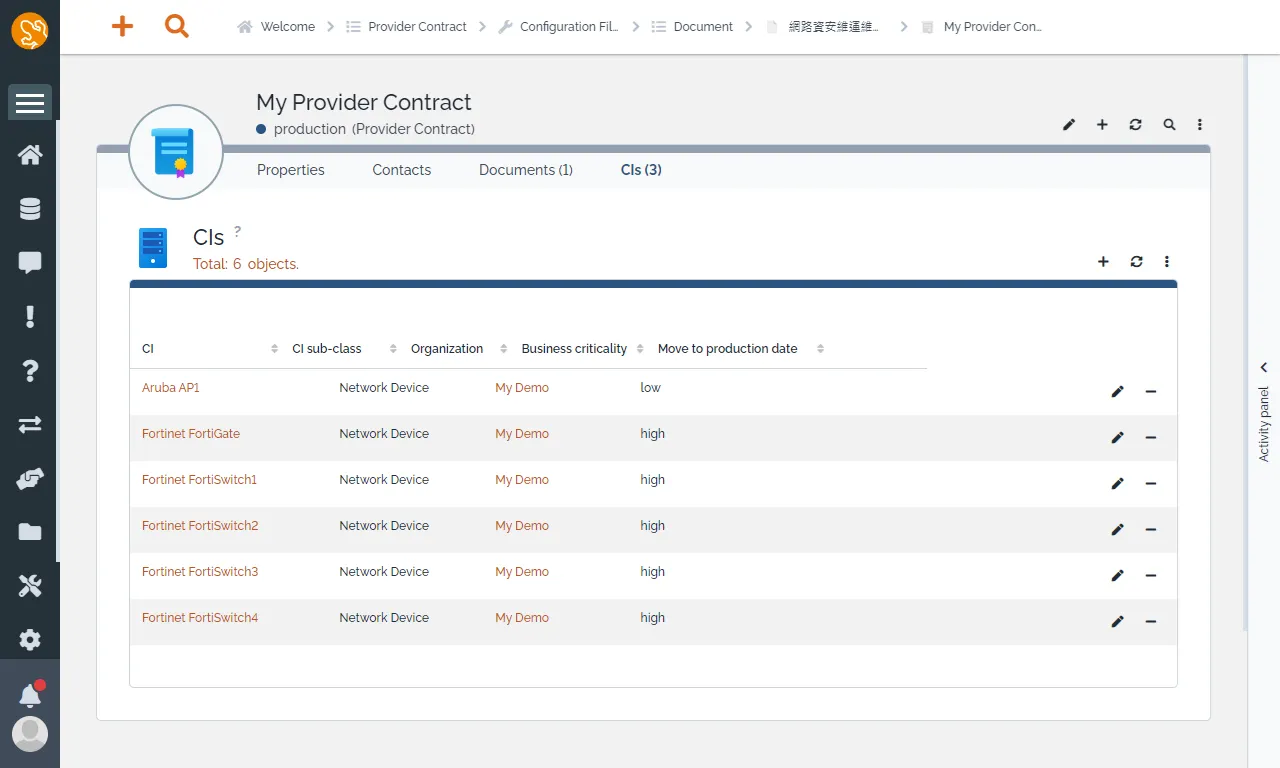
Task: Open the orange global search icon
Action: (177, 27)
